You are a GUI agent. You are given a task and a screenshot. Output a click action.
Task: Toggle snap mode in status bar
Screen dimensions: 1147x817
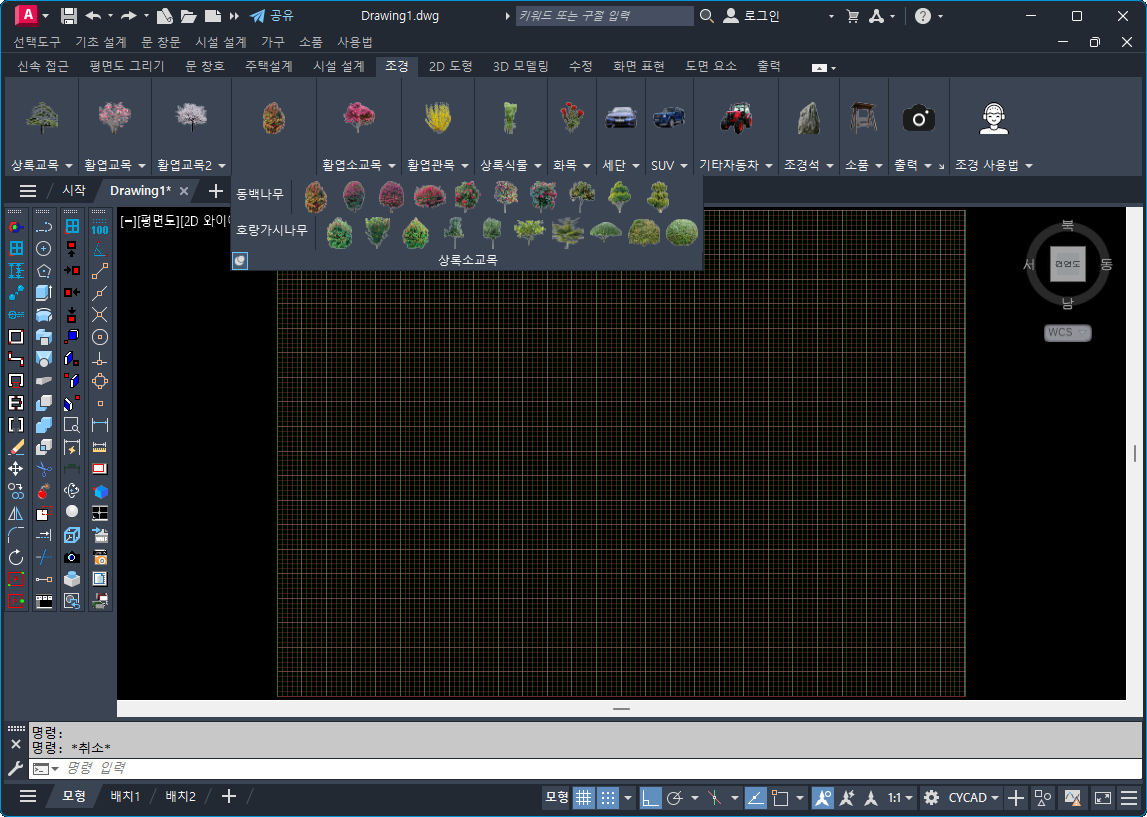tap(608, 797)
